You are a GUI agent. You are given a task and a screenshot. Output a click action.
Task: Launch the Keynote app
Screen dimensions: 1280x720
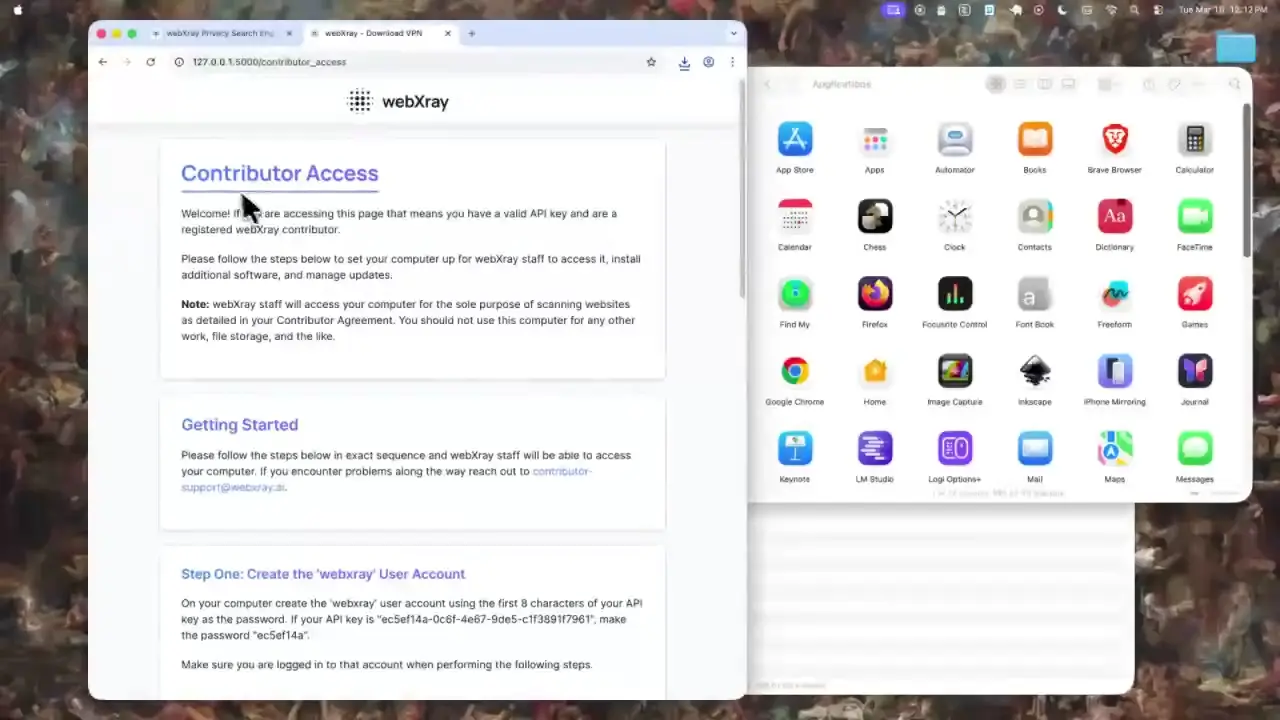coord(795,448)
